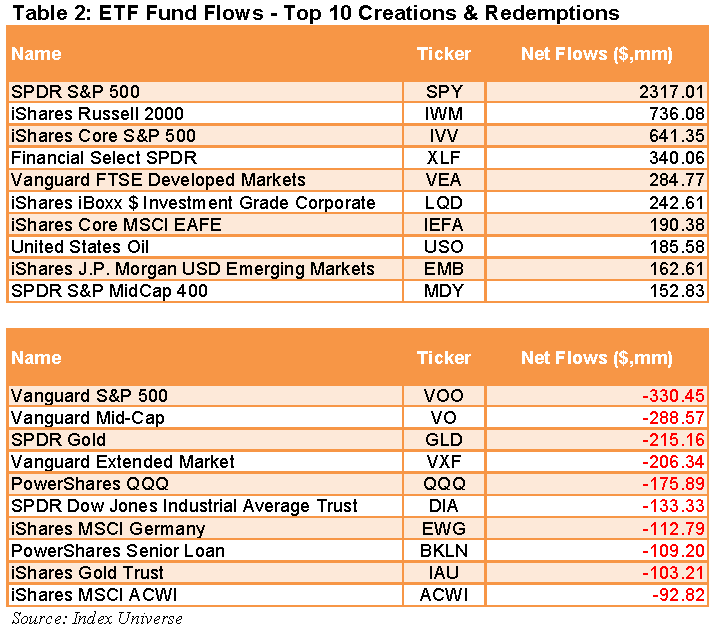Image resolution: width=718 pixels, height=631 pixels.
Task: Select the iShares Gold Trust name cell
Action: 86,572
